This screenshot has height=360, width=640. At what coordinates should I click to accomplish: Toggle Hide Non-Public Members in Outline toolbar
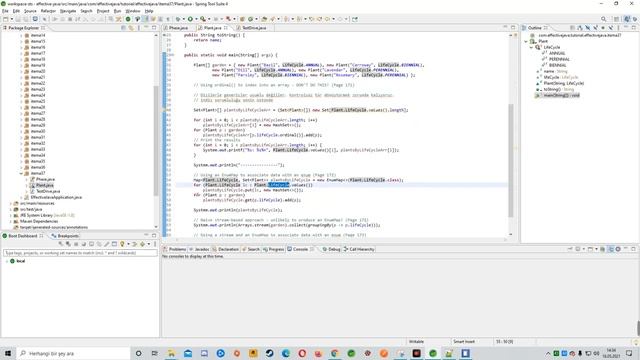click(x=603, y=28)
